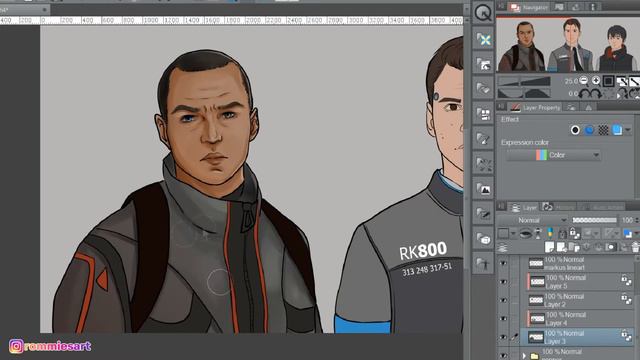Switch to the Layer tab
Screen dimensions: 640x360
pyautogui.click(x=524, y=207)
